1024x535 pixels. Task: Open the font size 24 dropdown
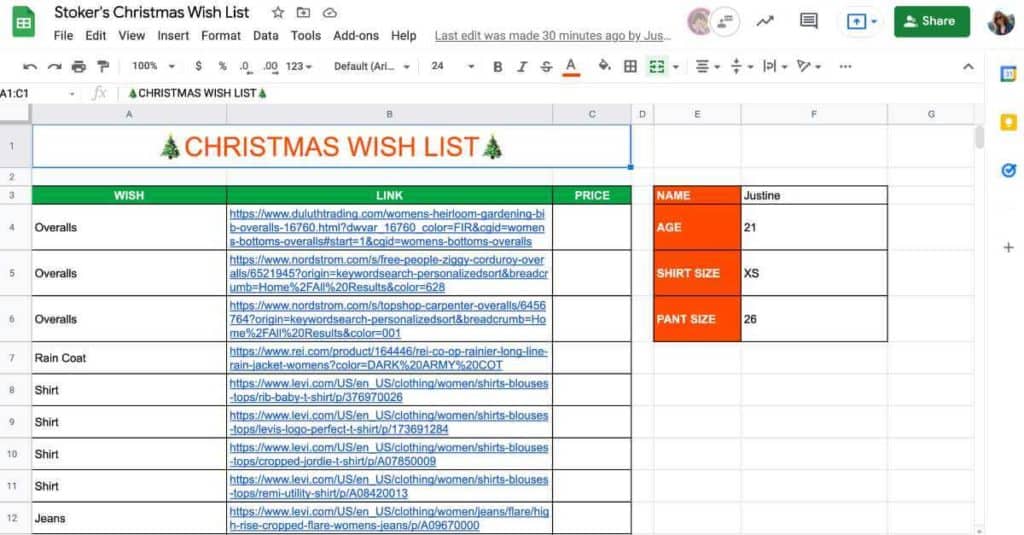(x=453, y=66)
